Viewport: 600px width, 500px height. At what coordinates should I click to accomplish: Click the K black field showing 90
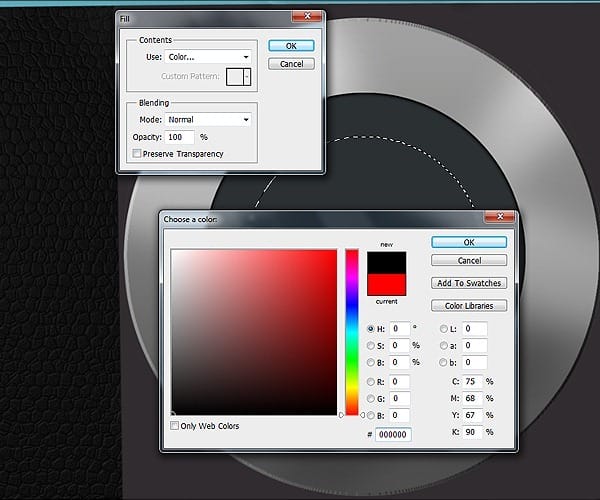(472, 432)
